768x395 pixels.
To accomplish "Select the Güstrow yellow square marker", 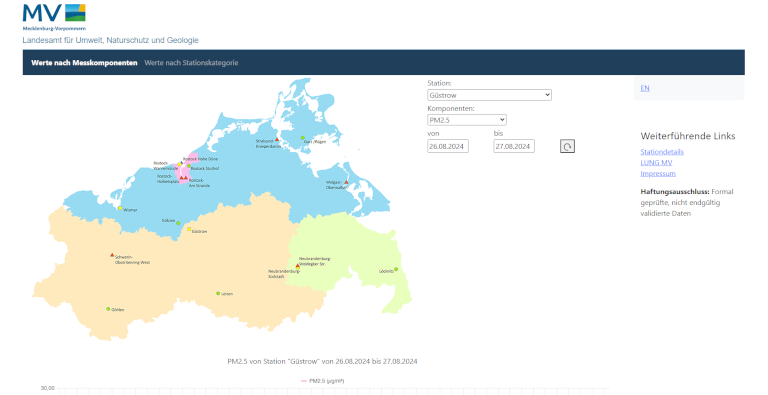I will [189, 229].
